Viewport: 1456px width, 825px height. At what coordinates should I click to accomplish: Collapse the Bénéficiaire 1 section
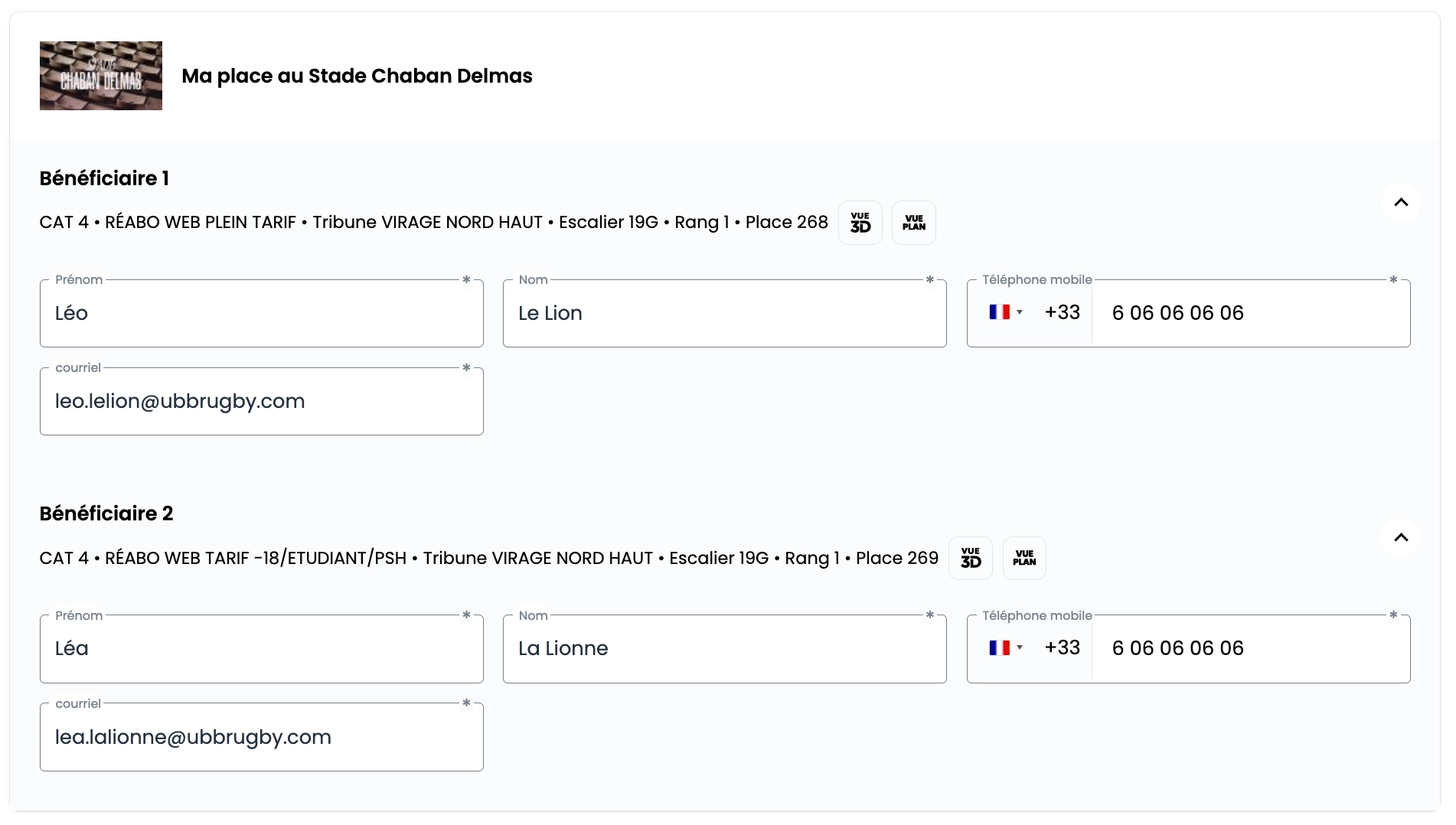click(x=1401, y=202)
